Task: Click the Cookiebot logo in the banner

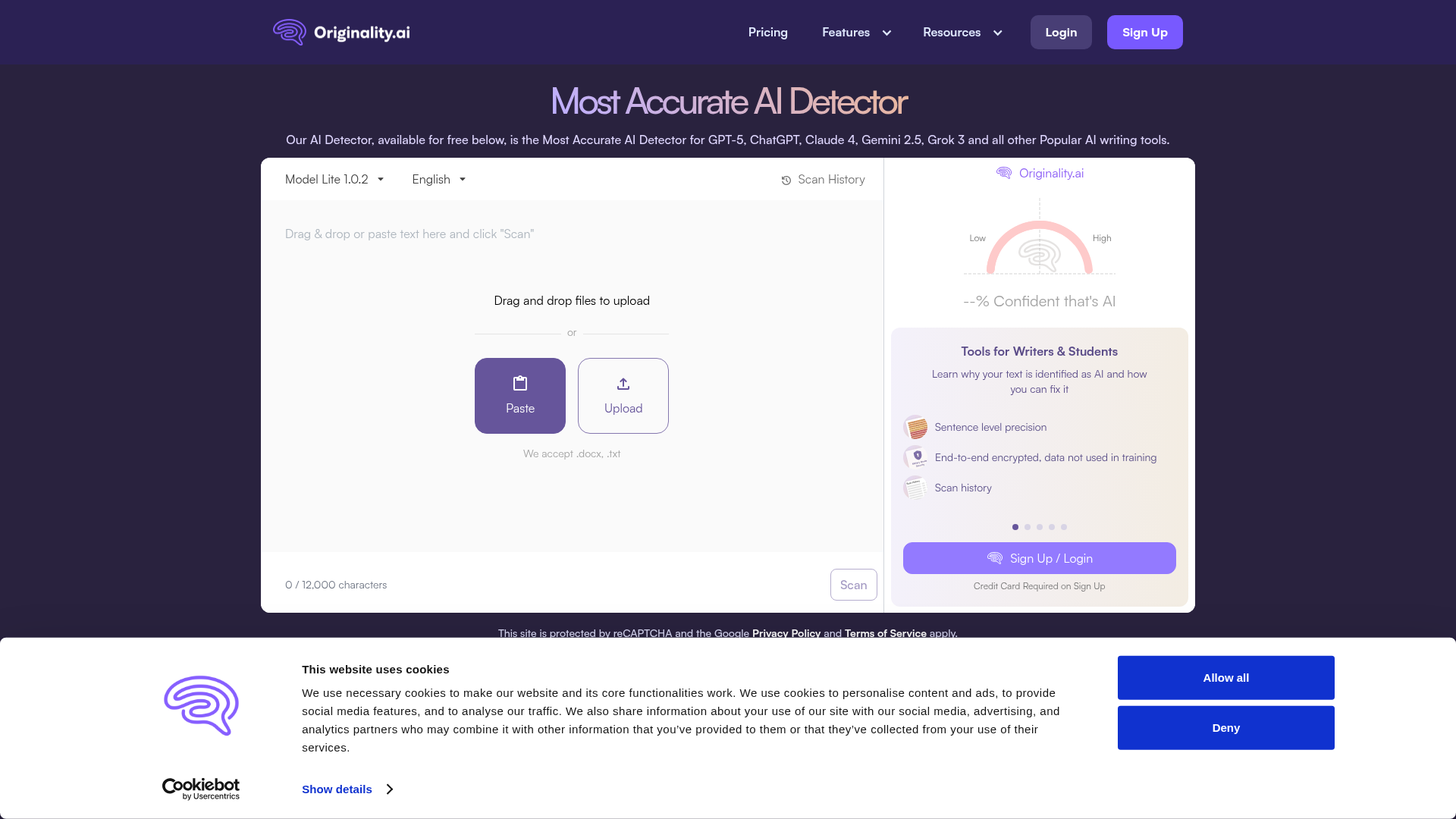Action: 200,789
